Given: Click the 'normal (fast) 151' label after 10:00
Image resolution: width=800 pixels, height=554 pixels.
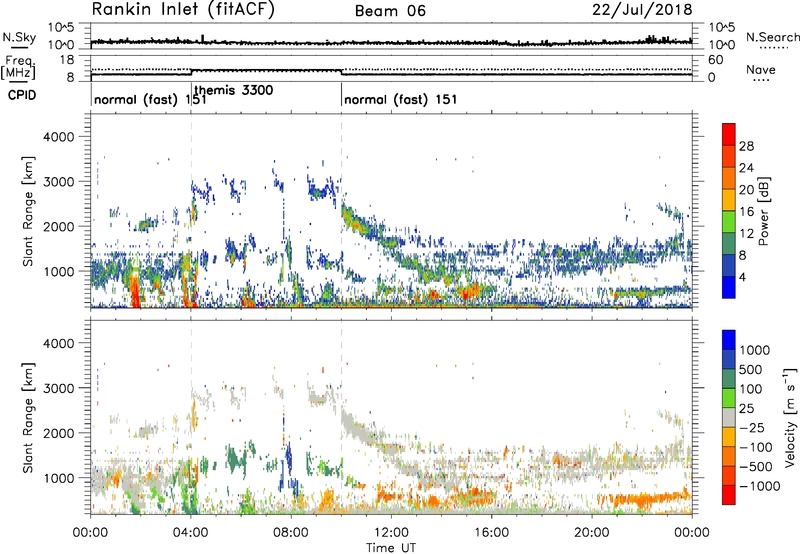Looking at the screenshot, I should click(x=401, y=99).
